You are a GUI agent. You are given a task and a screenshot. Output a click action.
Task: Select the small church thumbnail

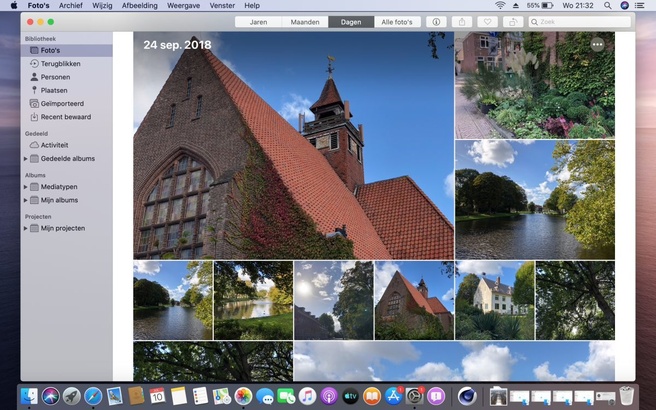click(414, 300)
